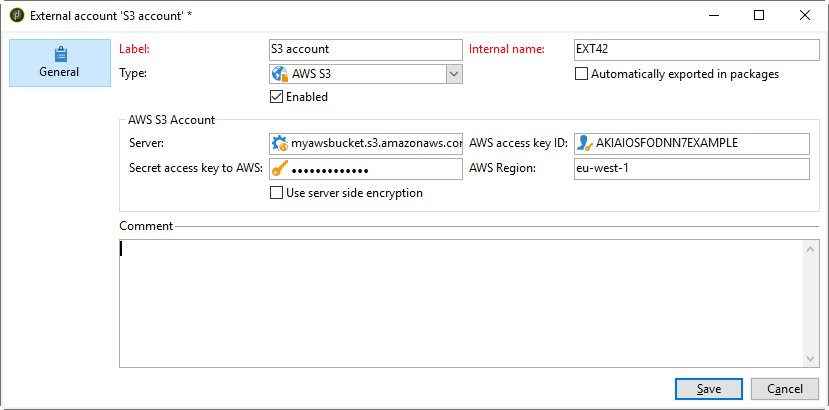Edit the Internal name field EXT42
The image size is (829, 410).
[x=695, y=49]
